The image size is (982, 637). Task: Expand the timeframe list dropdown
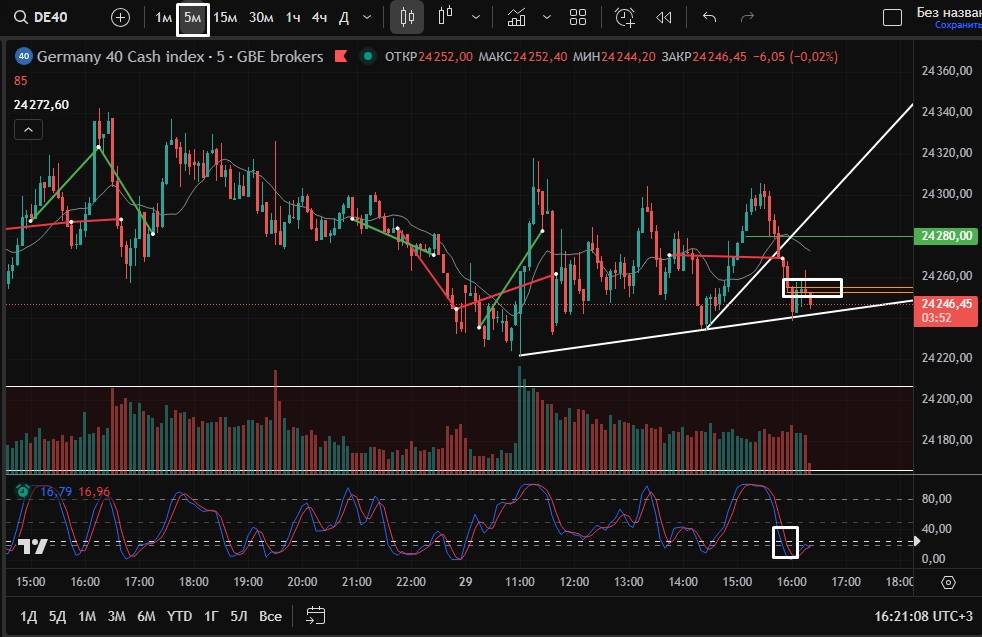coord(367,17)
